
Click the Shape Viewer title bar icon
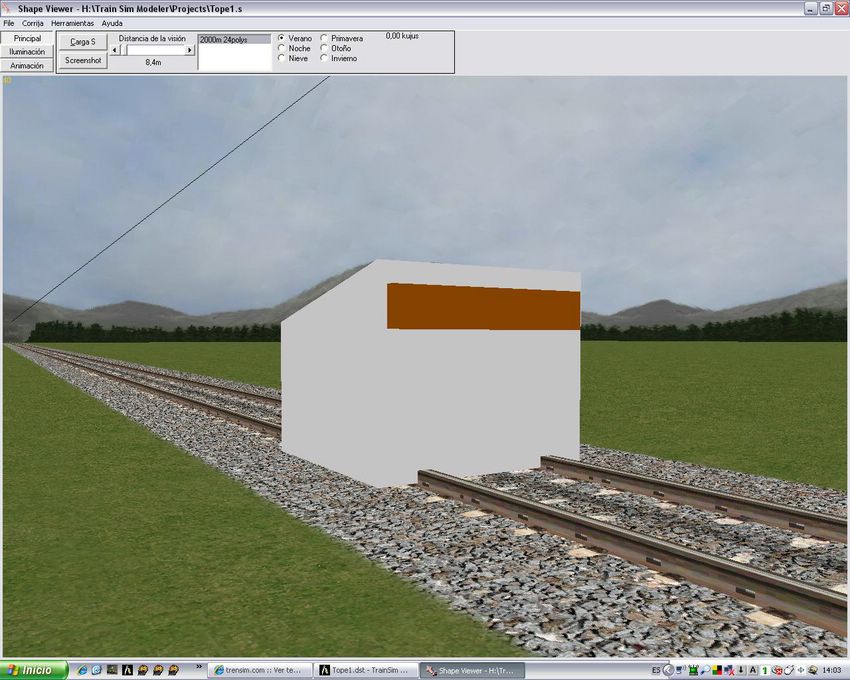point(8,8)
